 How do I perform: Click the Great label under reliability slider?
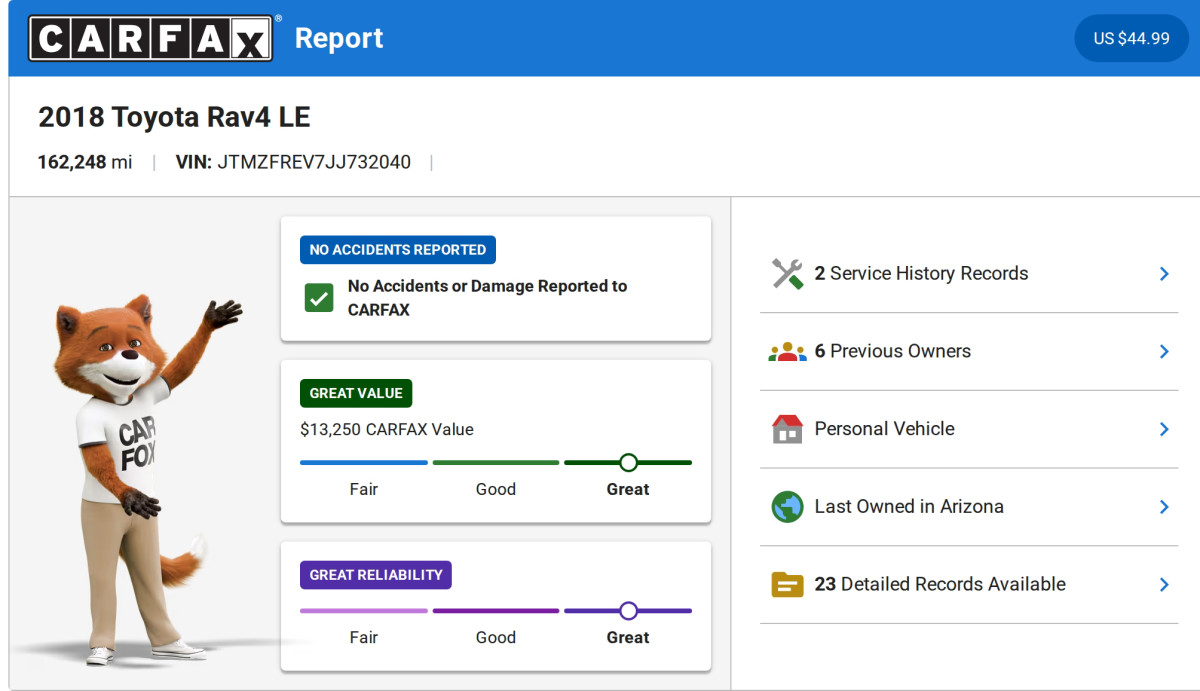coord(628,637)
